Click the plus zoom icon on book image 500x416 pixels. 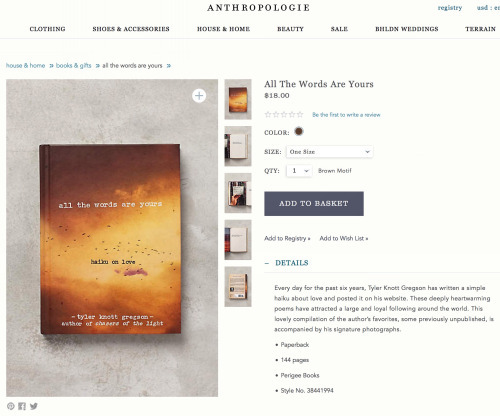pos(199,96)
